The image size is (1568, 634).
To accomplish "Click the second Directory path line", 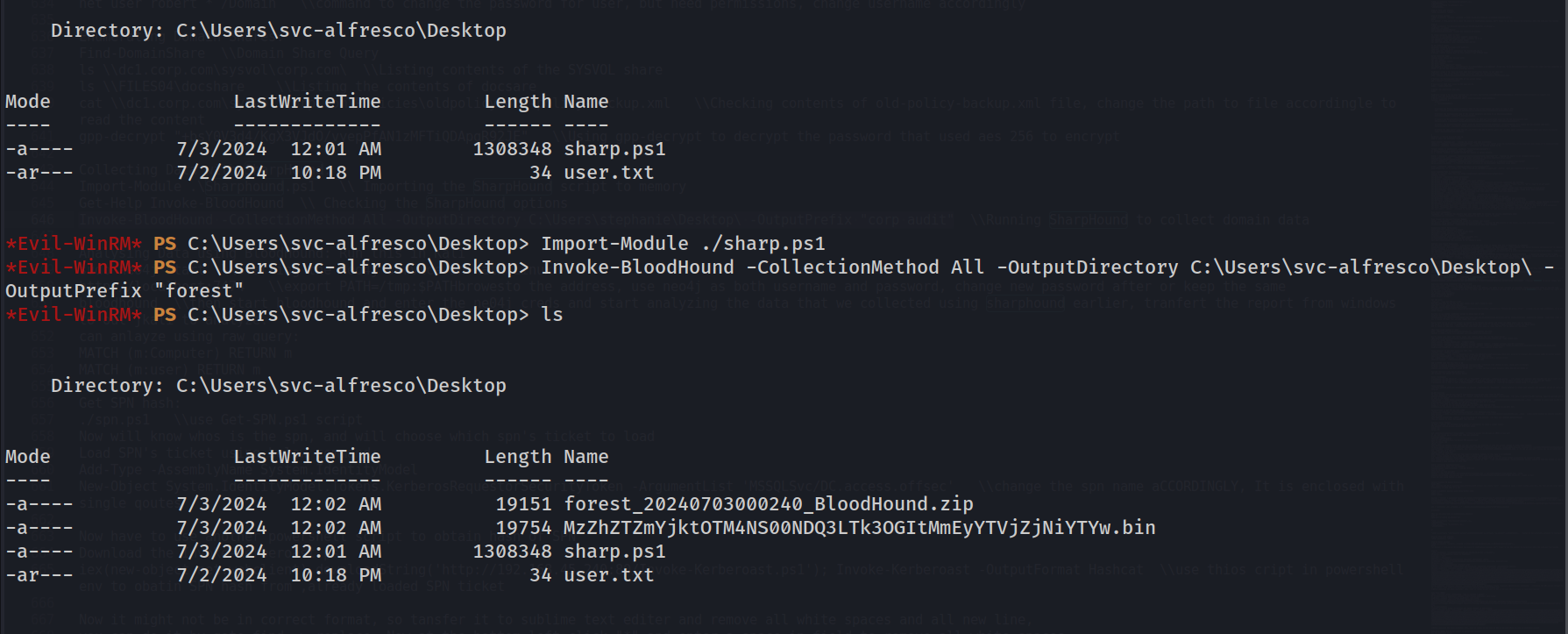I will tap(279, 386).
